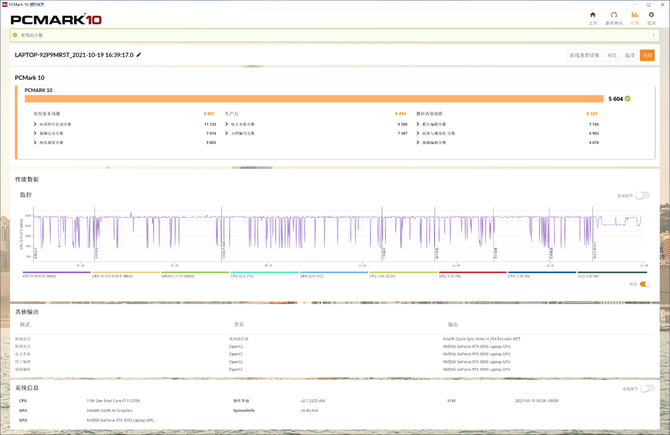Expand the content creation row showing 4 676

pos(508,143)
